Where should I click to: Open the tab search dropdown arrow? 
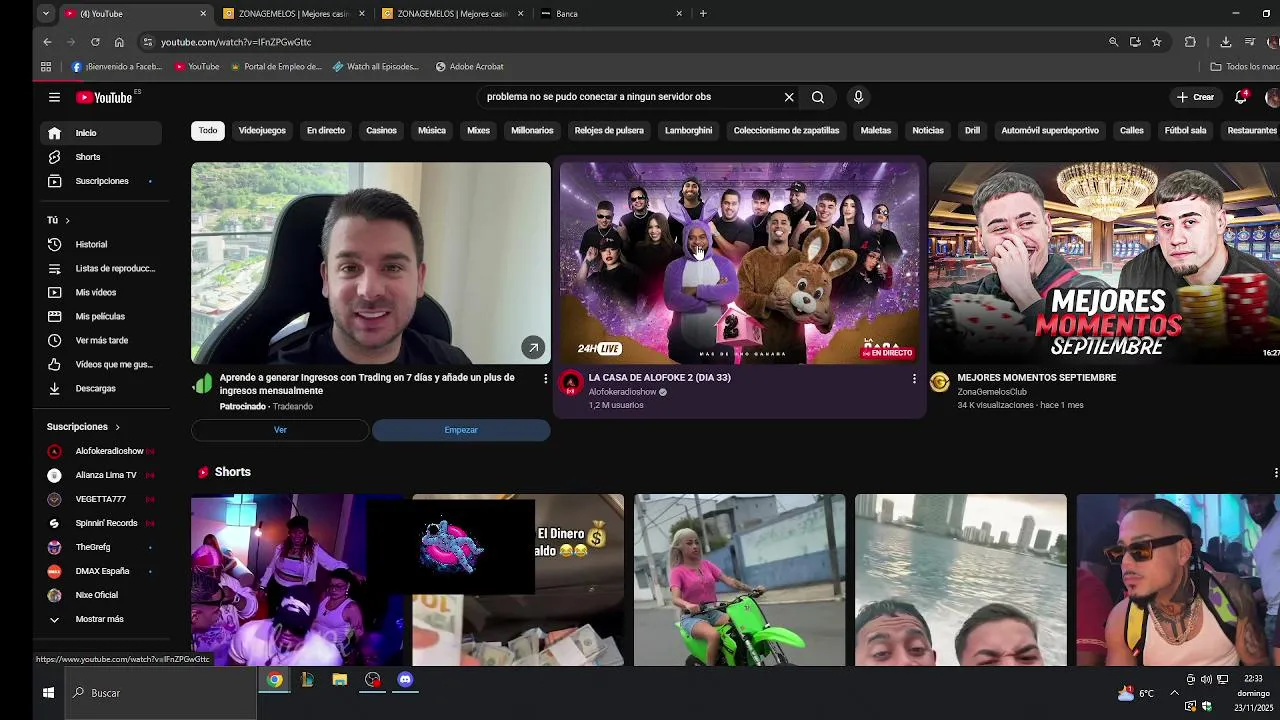[x=46, y=14]
